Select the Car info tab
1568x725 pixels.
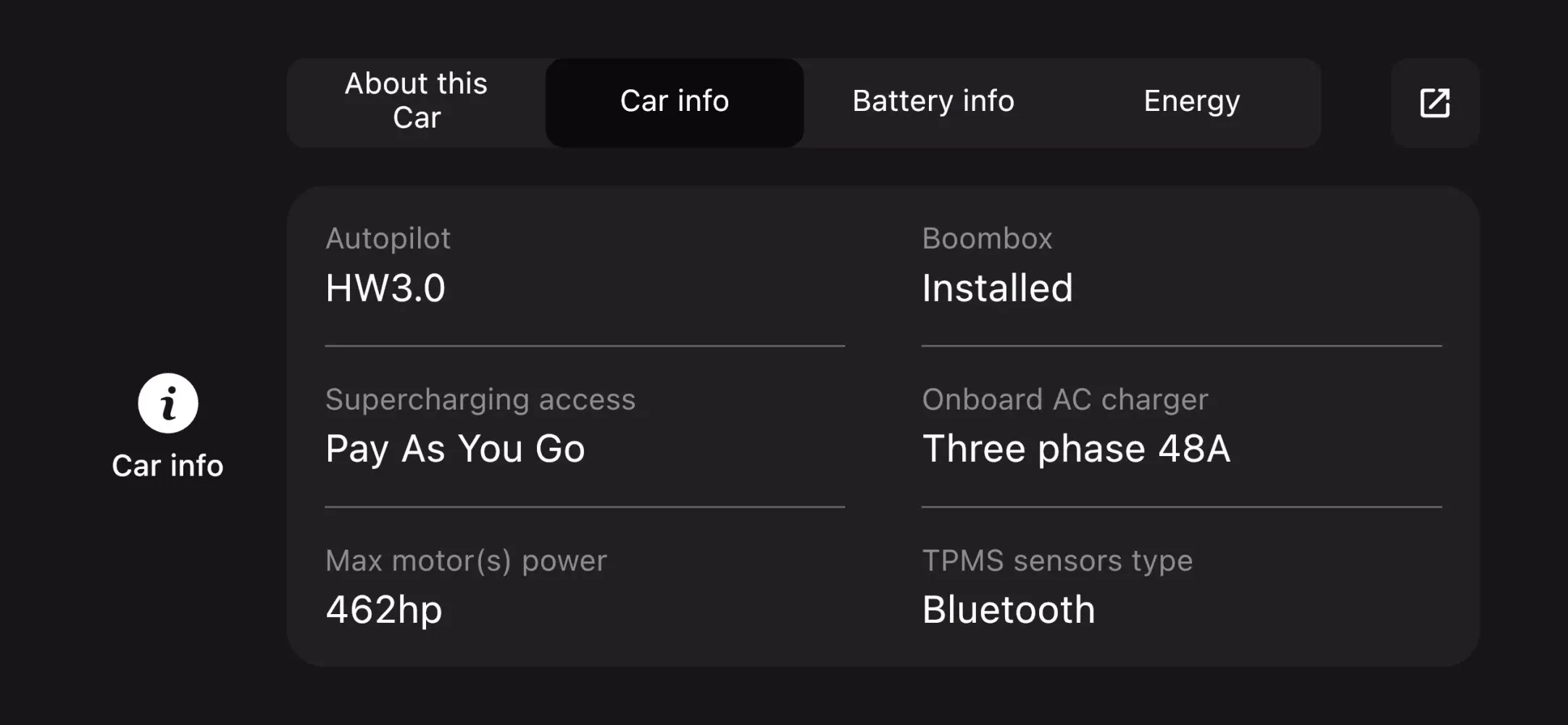click(674, 101)
